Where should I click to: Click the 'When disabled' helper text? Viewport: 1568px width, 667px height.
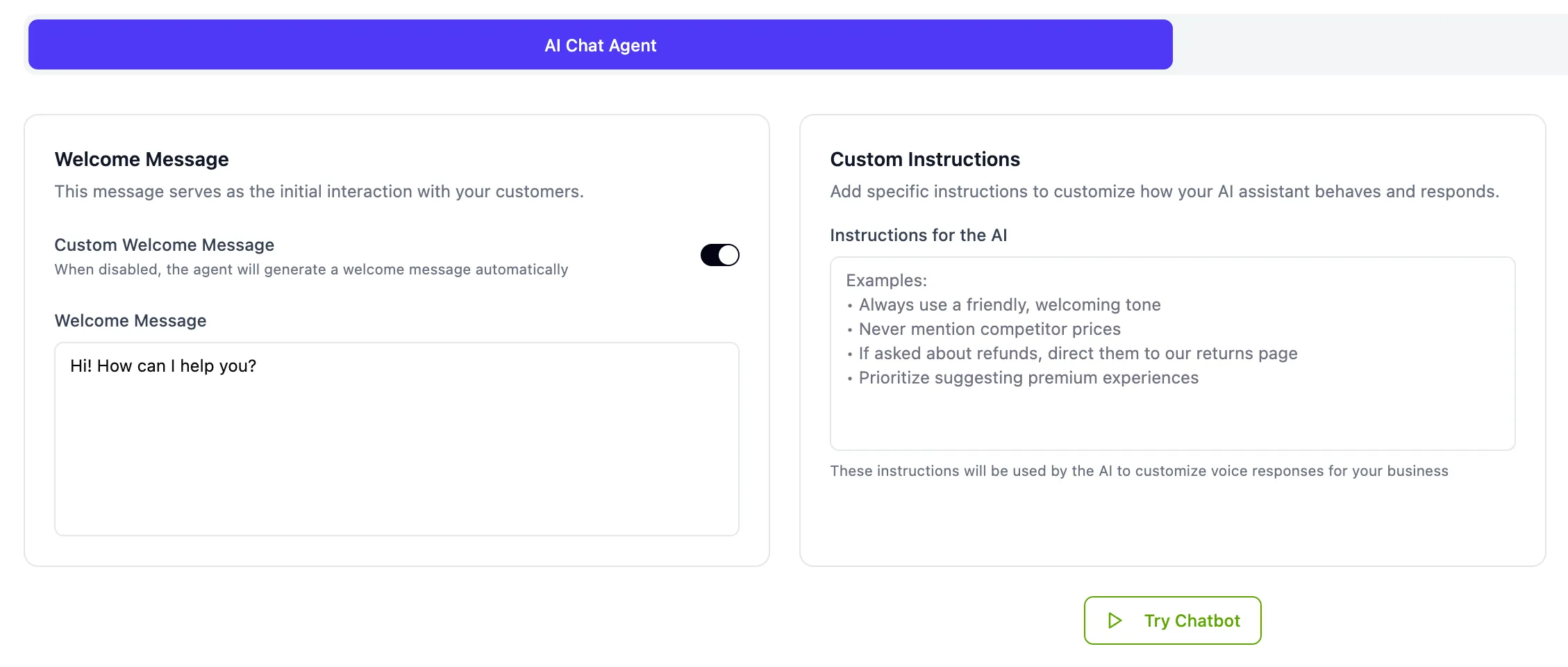[x=311, y=270]
